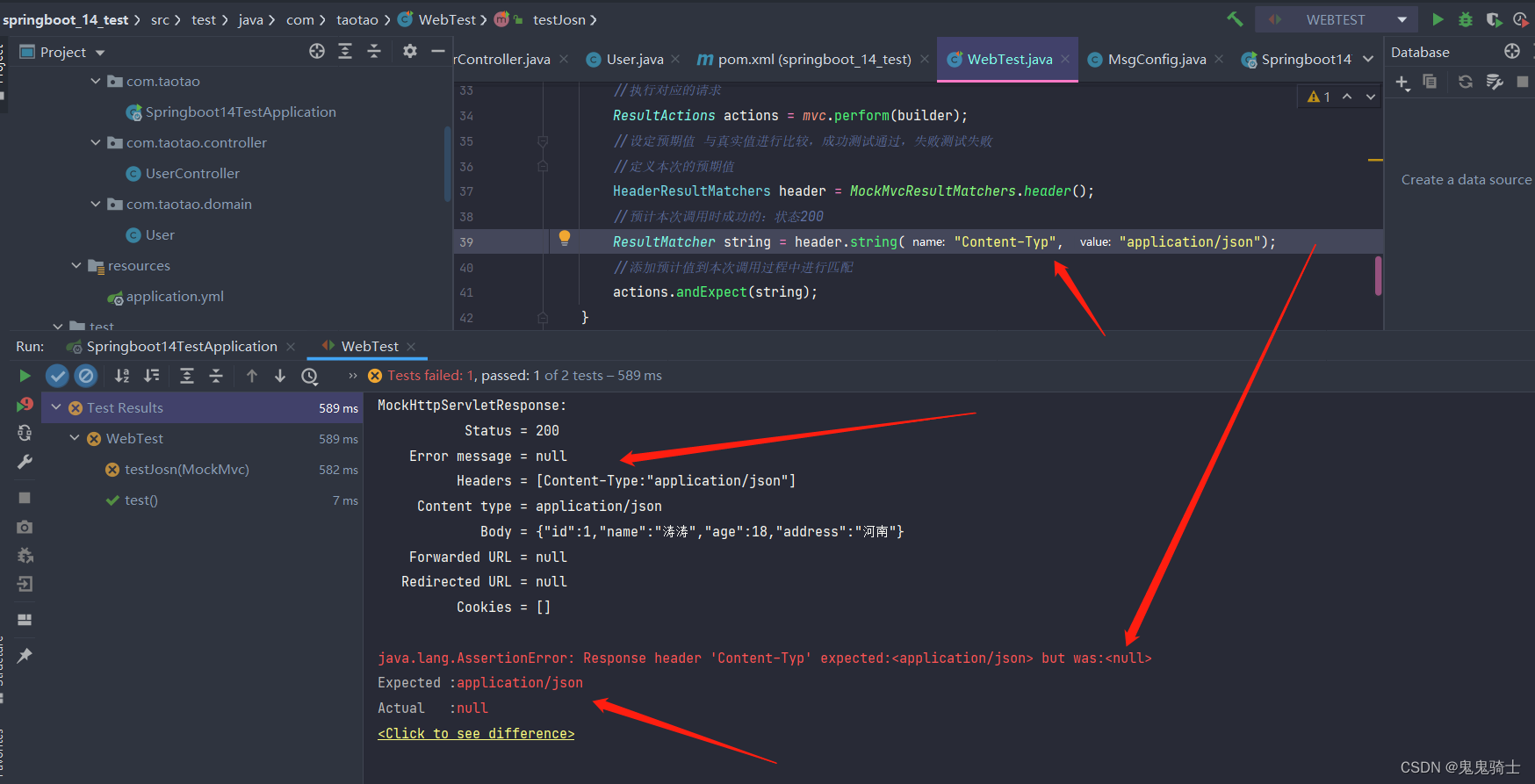The image size is (1535, 784).
Task: Collapse the WebTest node in results
Action: [x=75, y=438]
